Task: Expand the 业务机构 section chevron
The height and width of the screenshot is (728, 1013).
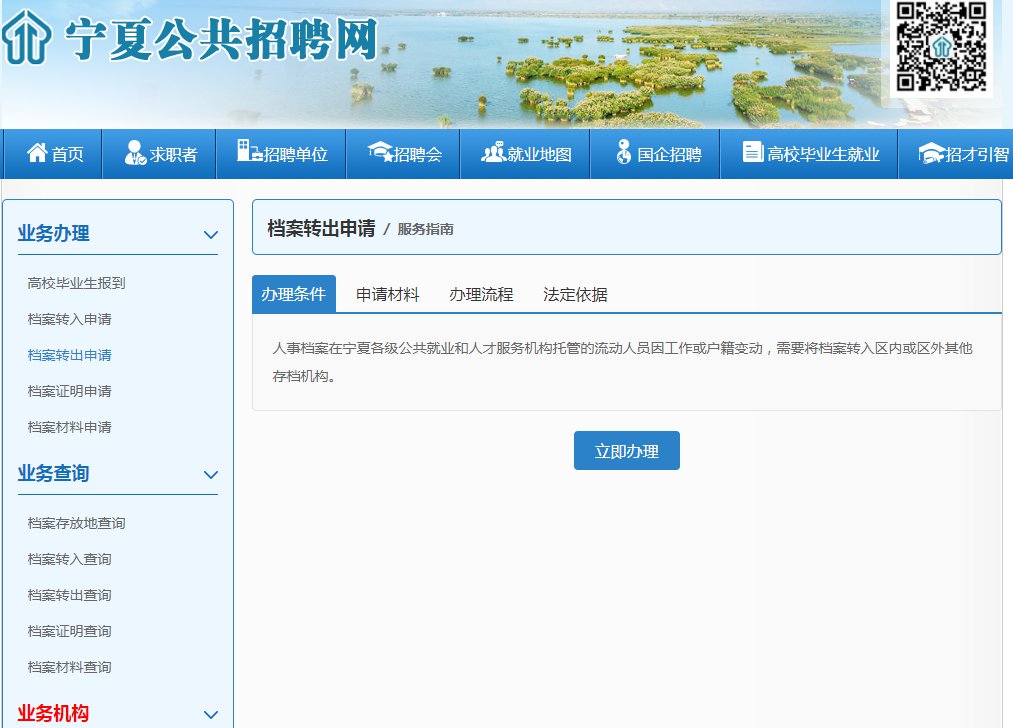Action: point(211,715)
